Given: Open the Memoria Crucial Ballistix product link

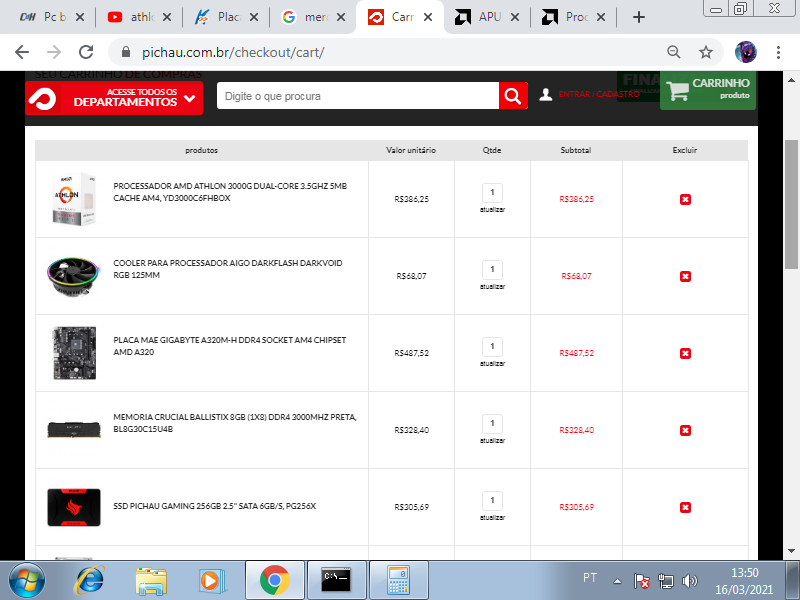Looking at the screenshot, I should (x=235, y=423).
